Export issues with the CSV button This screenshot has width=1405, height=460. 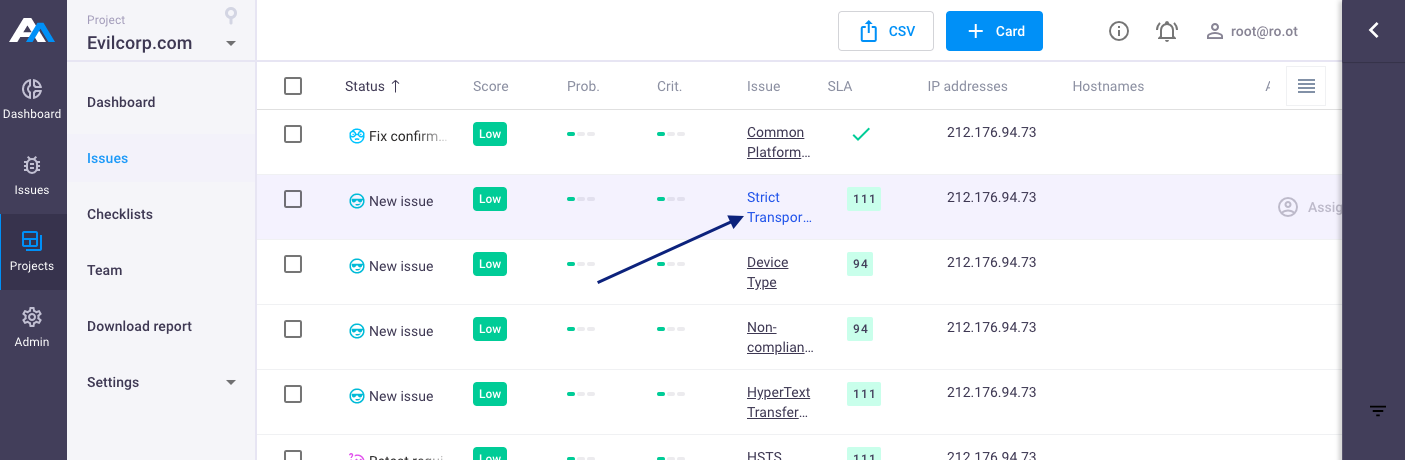point(886,31)
